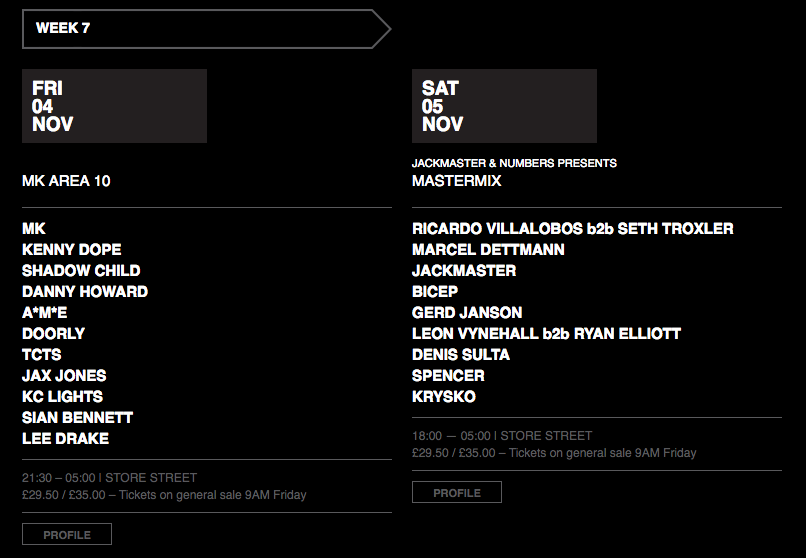The width and height of the screenshot is (806, 558).
Task: Click artist name MARCEL DETTMANN
Action: coord(488,250)
